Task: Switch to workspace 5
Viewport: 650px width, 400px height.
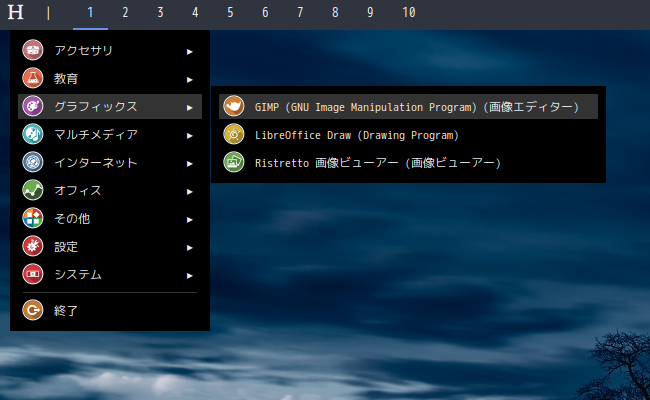Action: tap(230, 13)
